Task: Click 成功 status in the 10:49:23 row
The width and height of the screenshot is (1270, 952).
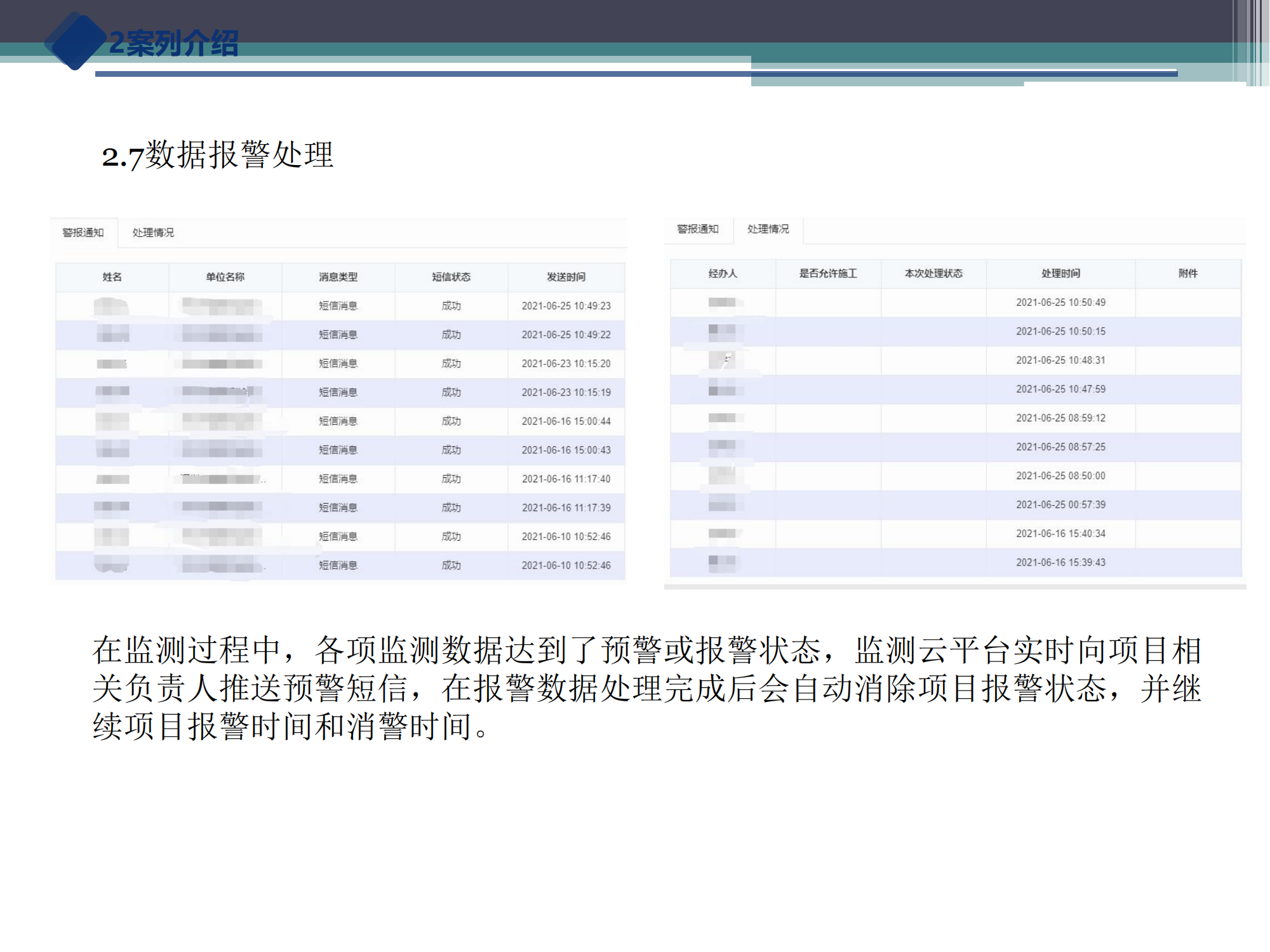Action: click(451, 306)
